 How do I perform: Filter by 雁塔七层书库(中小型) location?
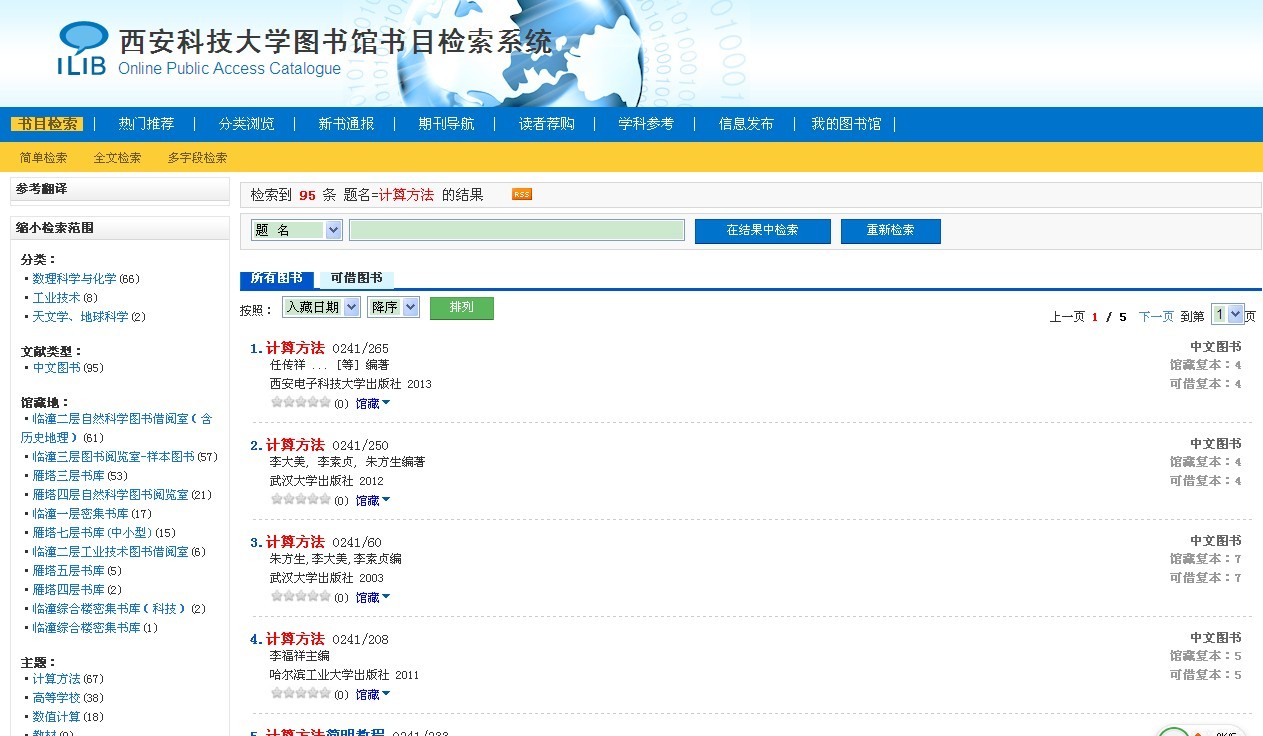tap(92, 533)
